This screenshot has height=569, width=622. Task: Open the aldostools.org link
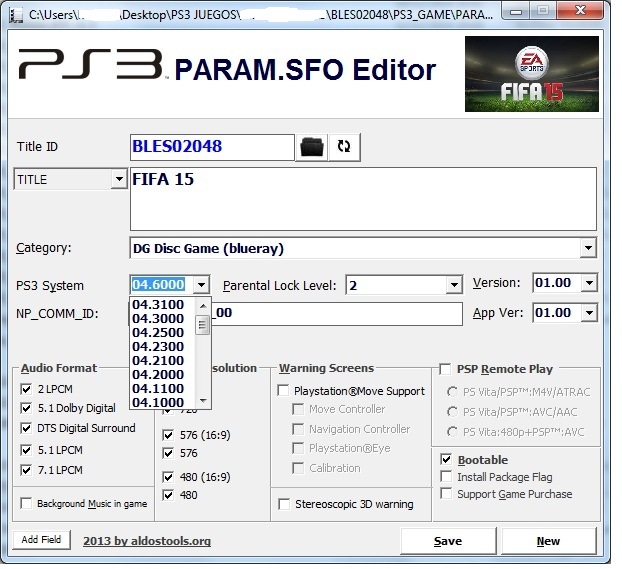coord(147,541)
